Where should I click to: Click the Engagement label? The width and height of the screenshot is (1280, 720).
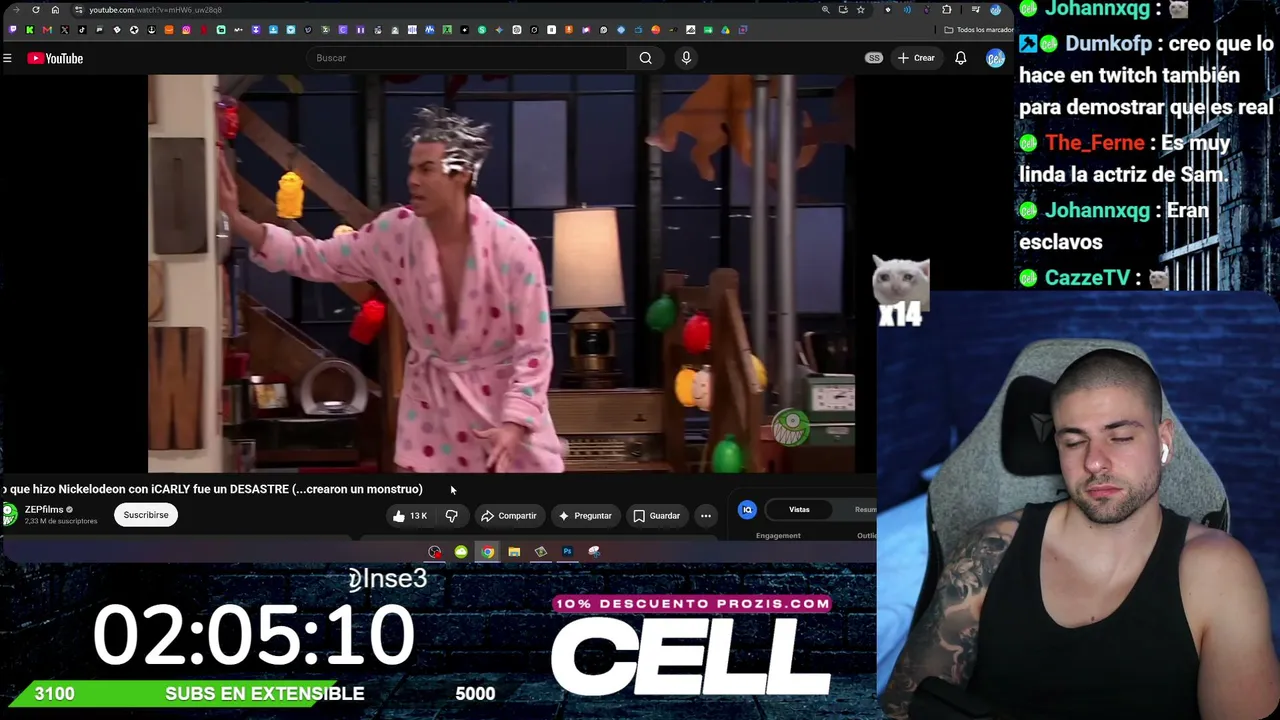click(x=778, y=536)
